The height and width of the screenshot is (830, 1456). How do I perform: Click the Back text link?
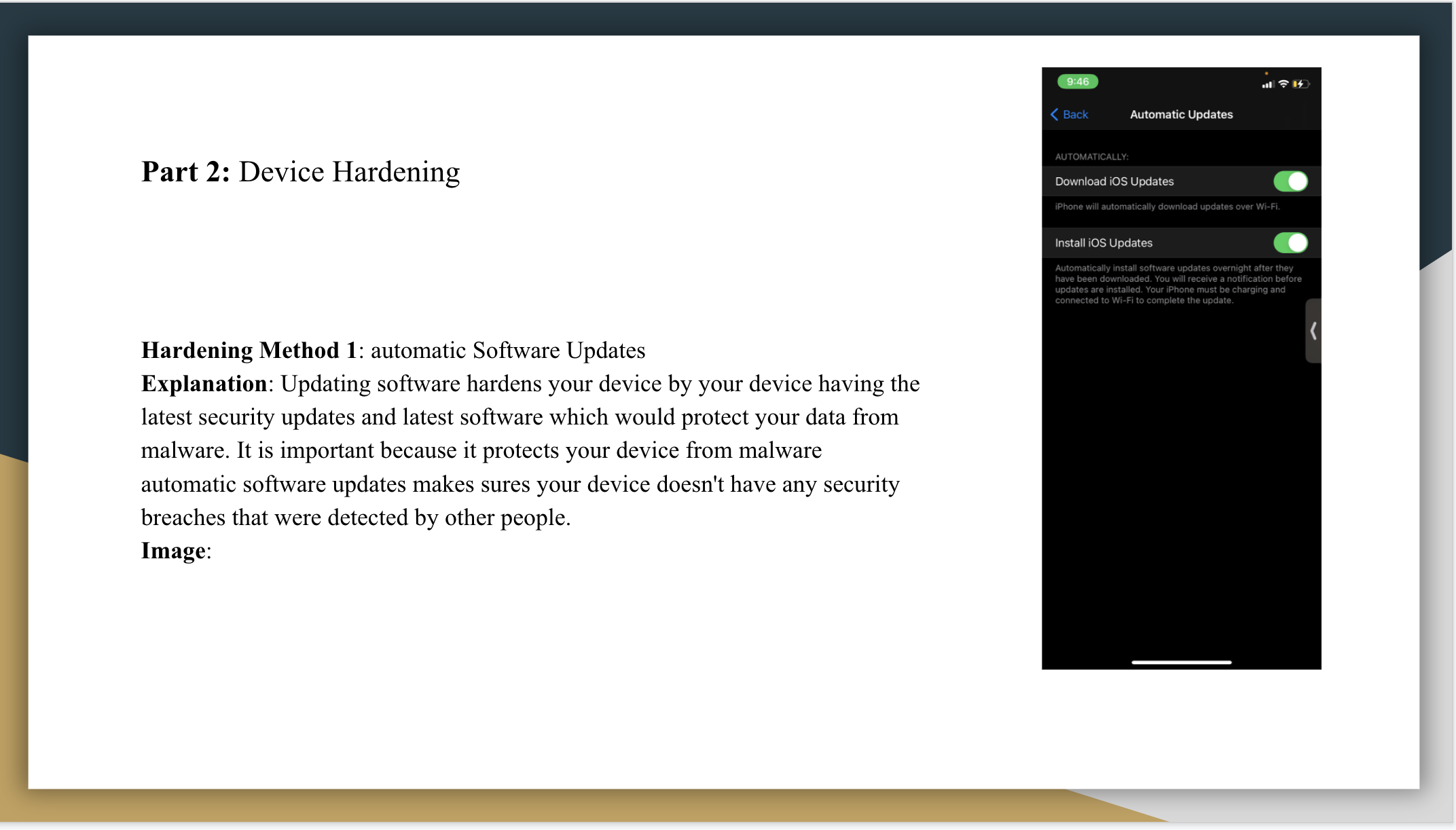(1075, 115)
